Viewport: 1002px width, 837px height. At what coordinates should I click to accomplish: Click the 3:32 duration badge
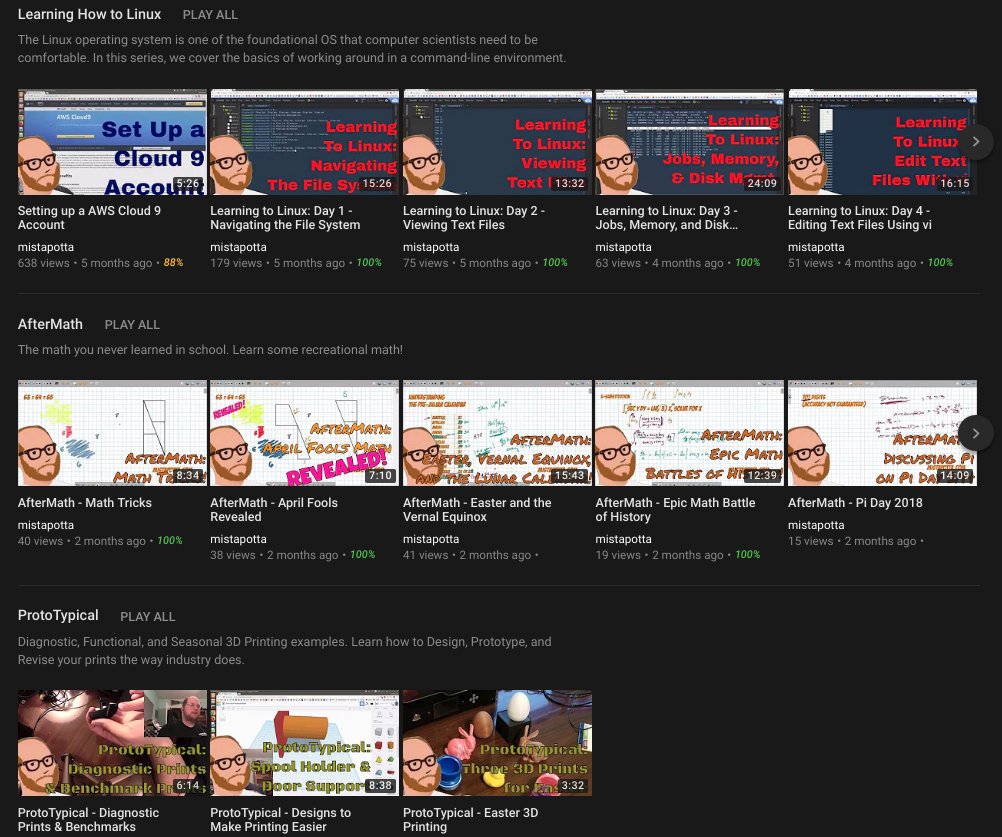(x=573, y=785)
